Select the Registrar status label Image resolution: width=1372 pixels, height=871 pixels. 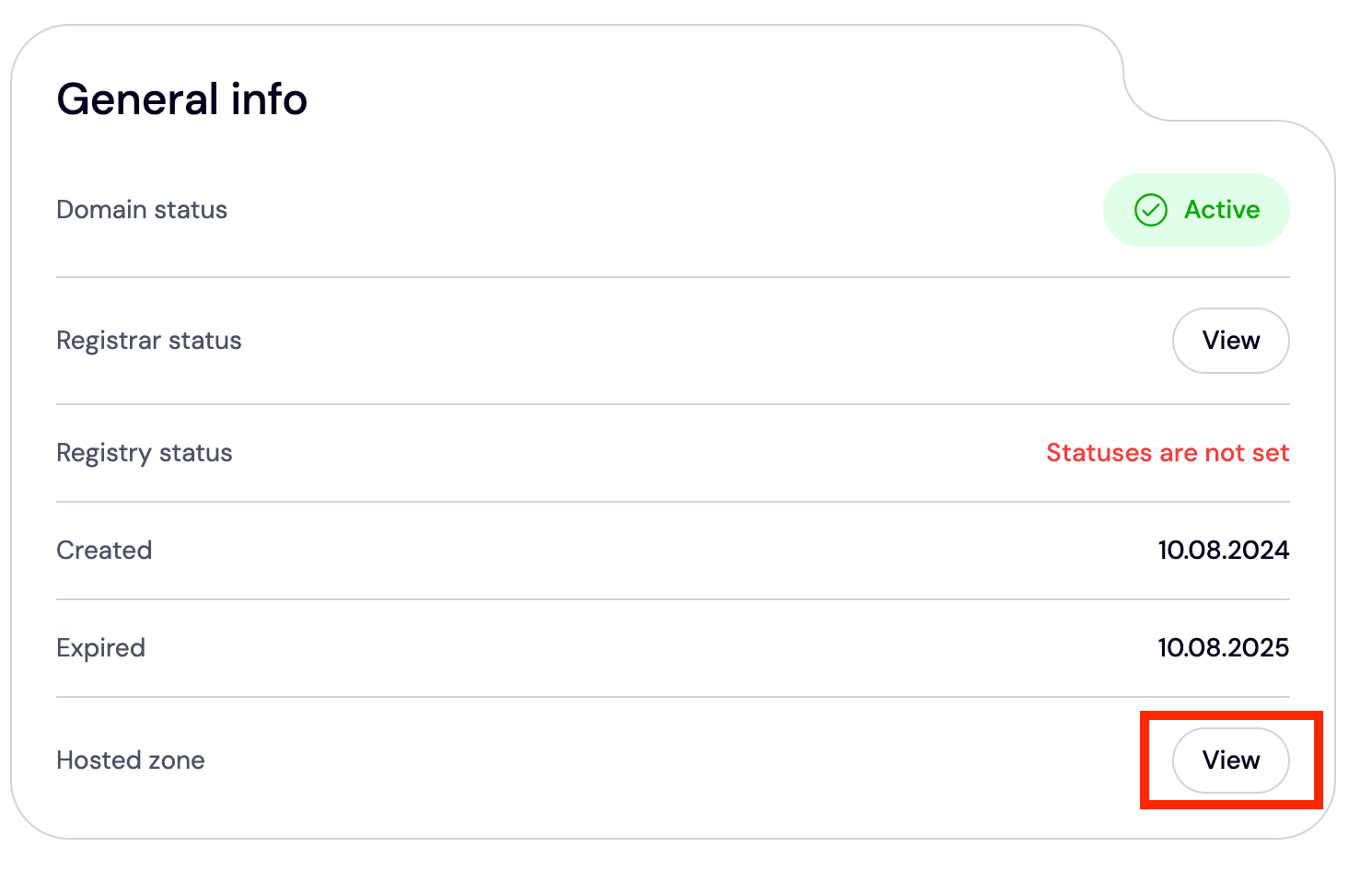coord(148,341)
